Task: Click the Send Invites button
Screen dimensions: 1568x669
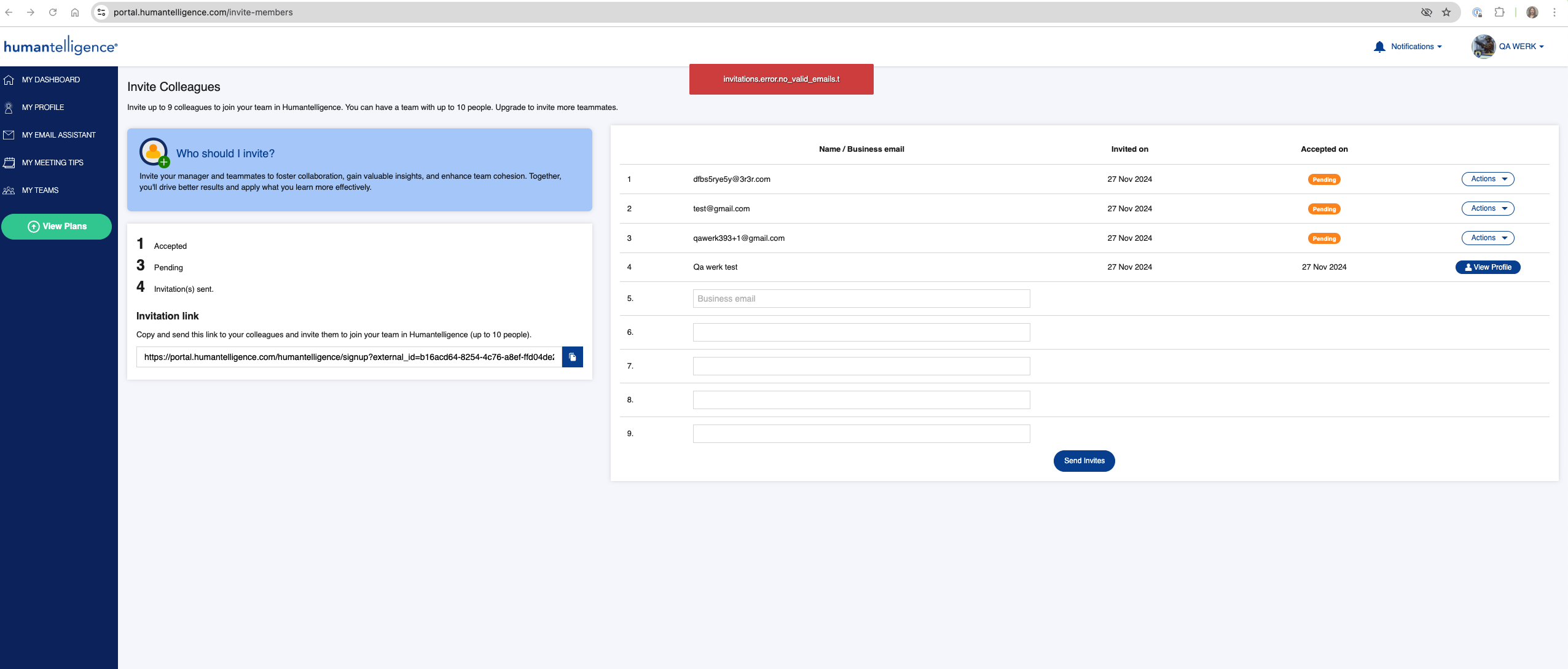Action: tap(1085, 460)
